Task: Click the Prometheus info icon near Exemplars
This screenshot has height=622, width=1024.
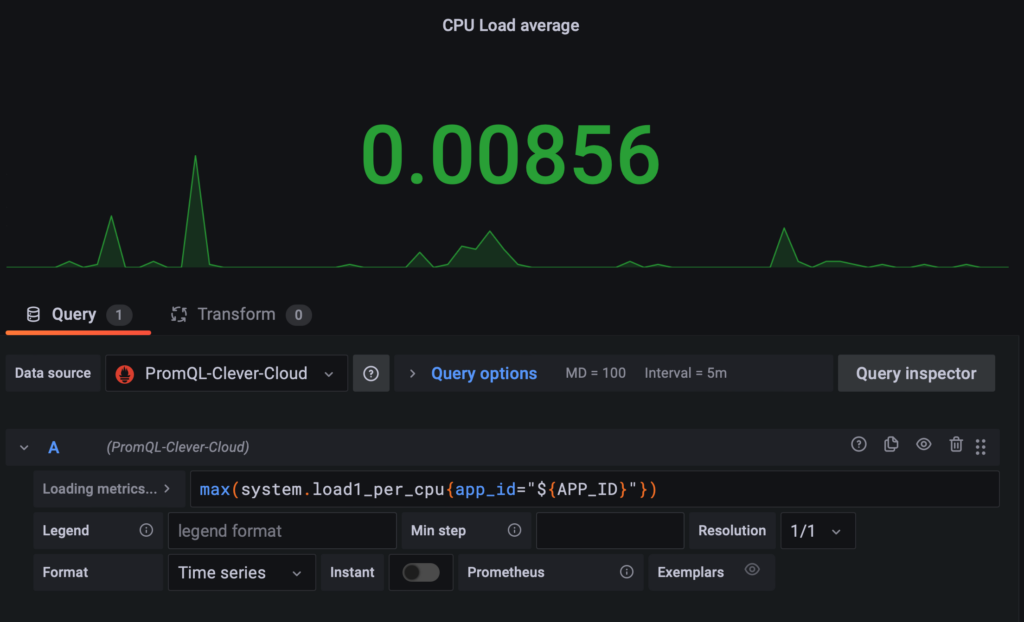Action: pyautogui.click(x=626, y=572)
